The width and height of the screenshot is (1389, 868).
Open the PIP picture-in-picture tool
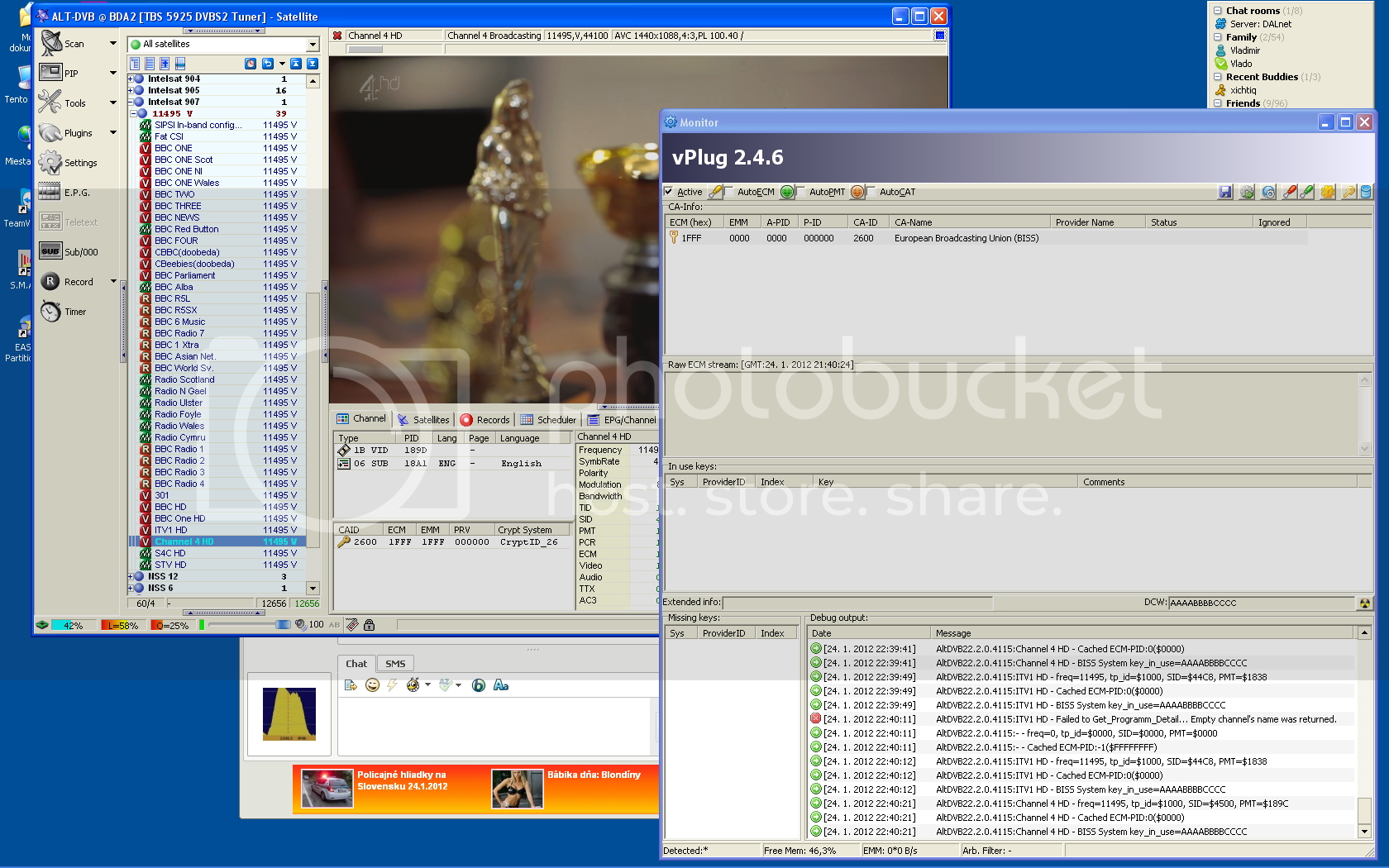(51, 73)
